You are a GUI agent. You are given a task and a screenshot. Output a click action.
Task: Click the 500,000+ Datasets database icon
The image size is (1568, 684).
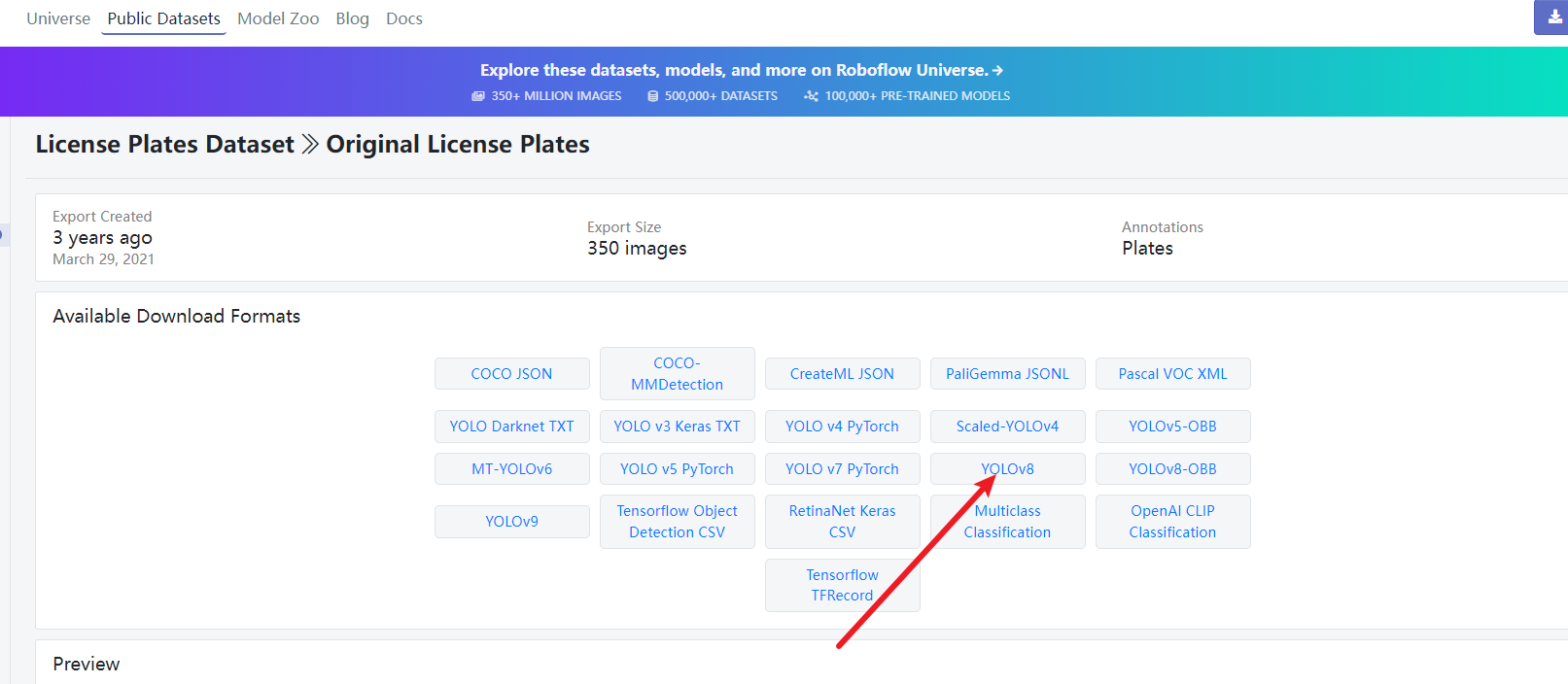coord(652,96)
